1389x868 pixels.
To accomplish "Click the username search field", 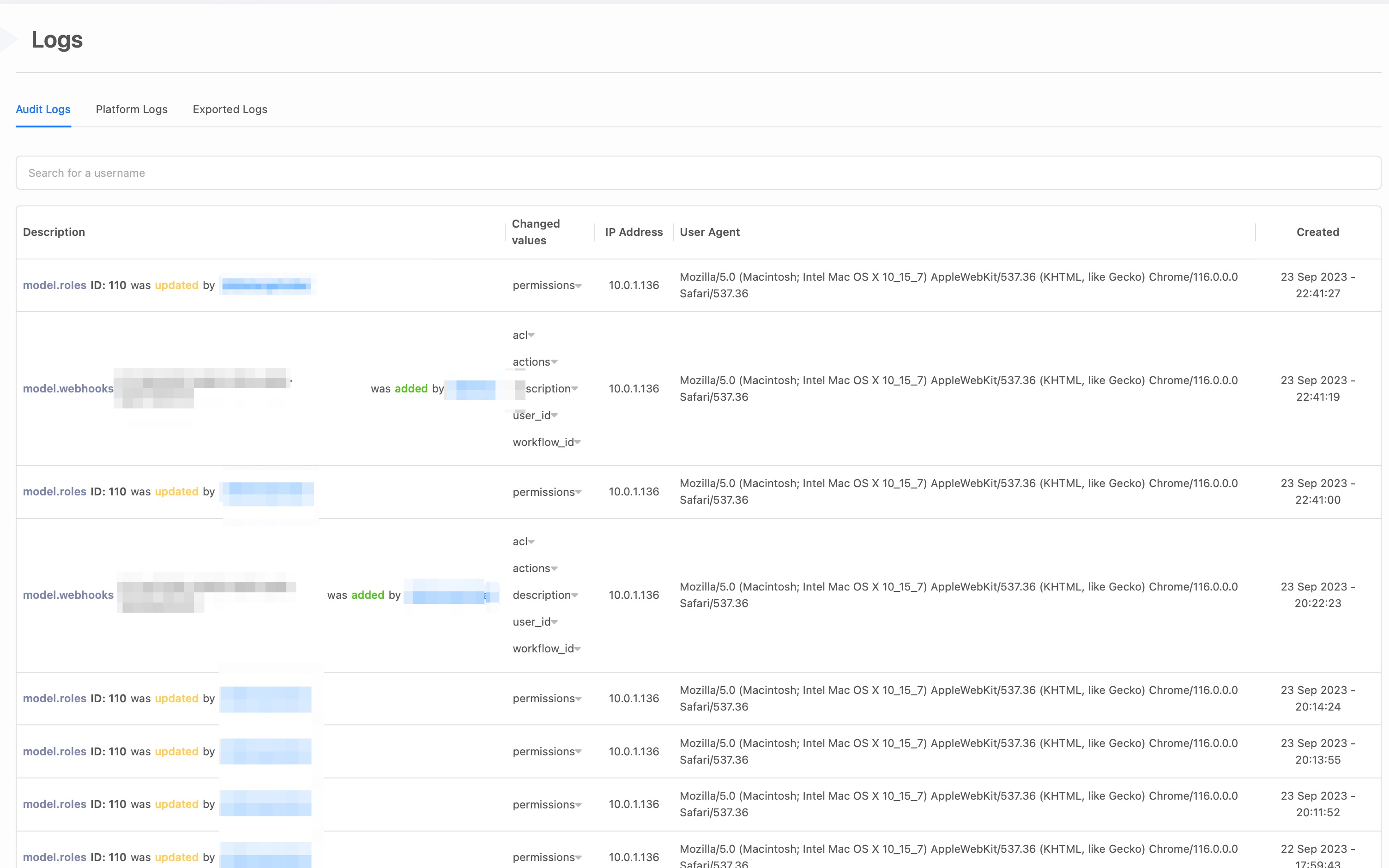I will pos(698,173).
